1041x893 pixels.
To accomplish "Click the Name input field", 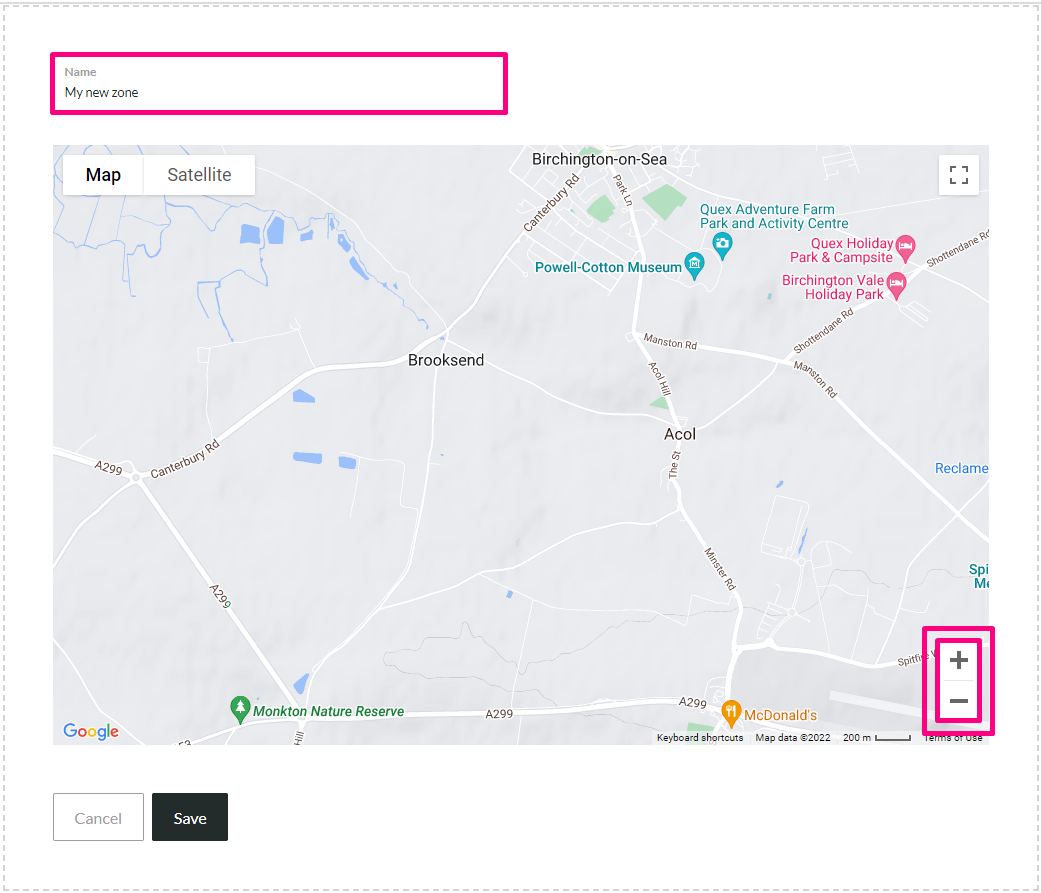I will (x=279, y=84).
